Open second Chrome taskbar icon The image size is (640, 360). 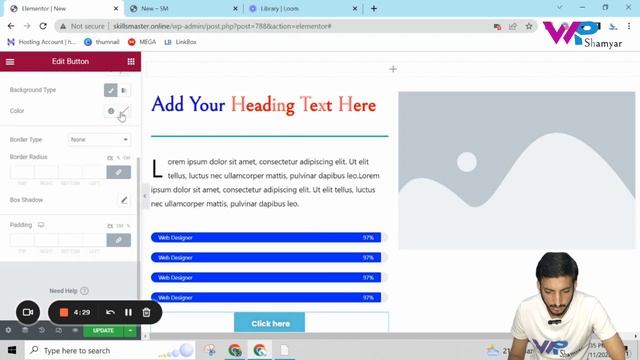pyautogui.click(x=260, y=350)
